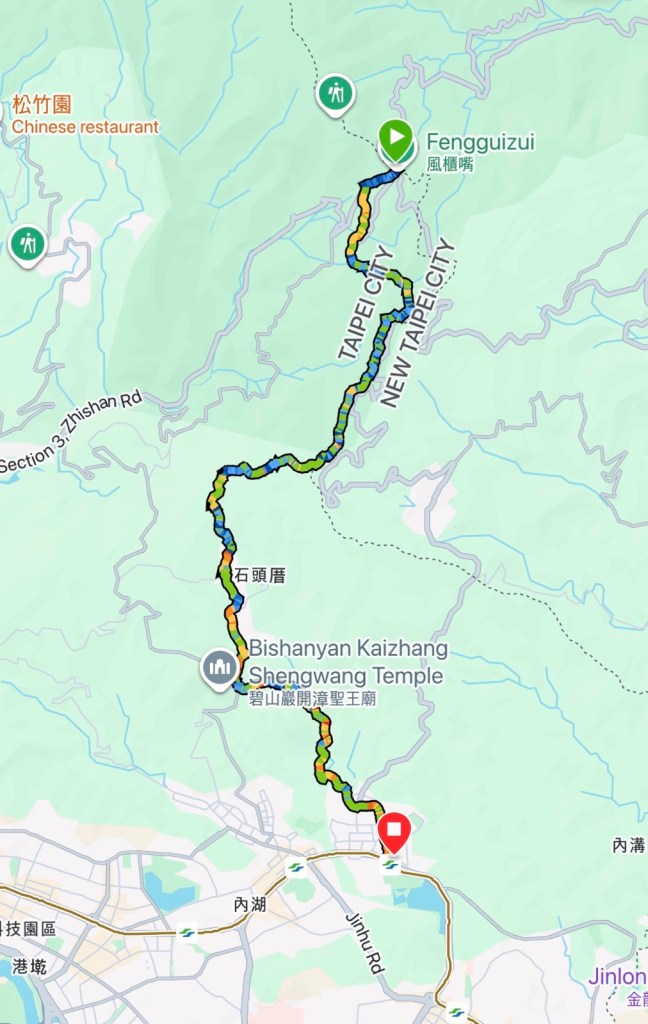
Task: Tap the 內溝 label on the right edge
Action: point(630,845)
